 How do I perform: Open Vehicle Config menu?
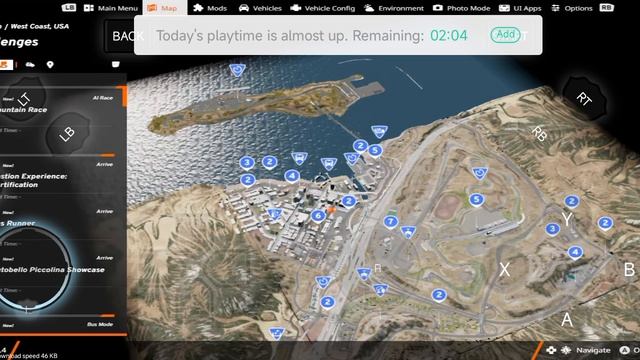tap(322, 8)
